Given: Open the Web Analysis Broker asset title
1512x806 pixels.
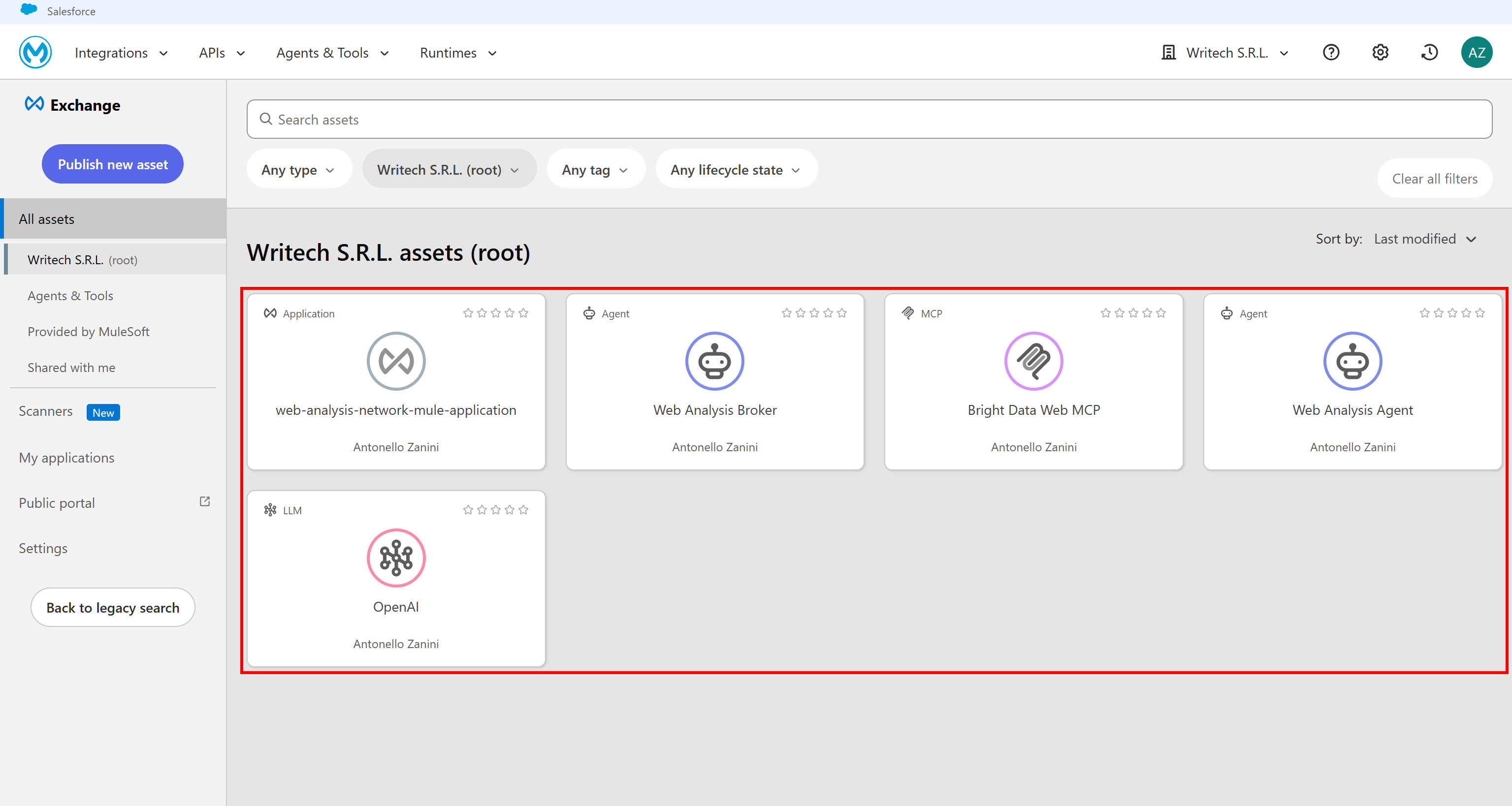Looking at the screenshot, I should 715,409.
